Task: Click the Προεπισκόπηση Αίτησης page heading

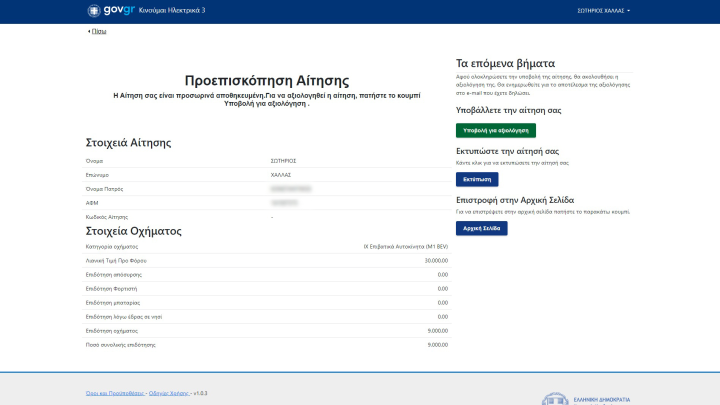Action: click(x=266, y=80)
